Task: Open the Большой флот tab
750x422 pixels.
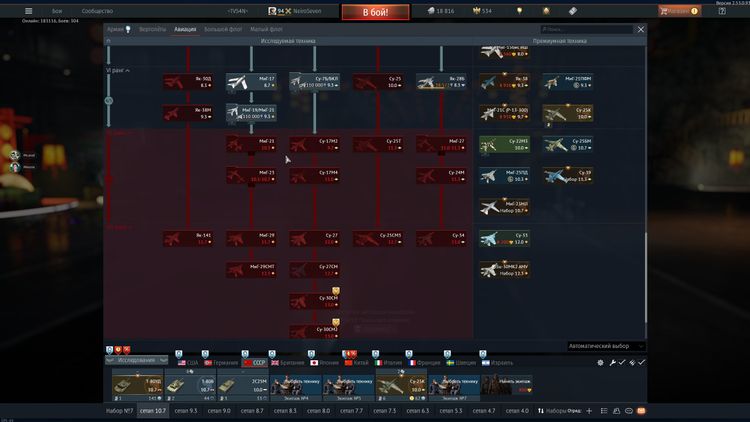Action: pyautogui.click(x=223, y=30)
